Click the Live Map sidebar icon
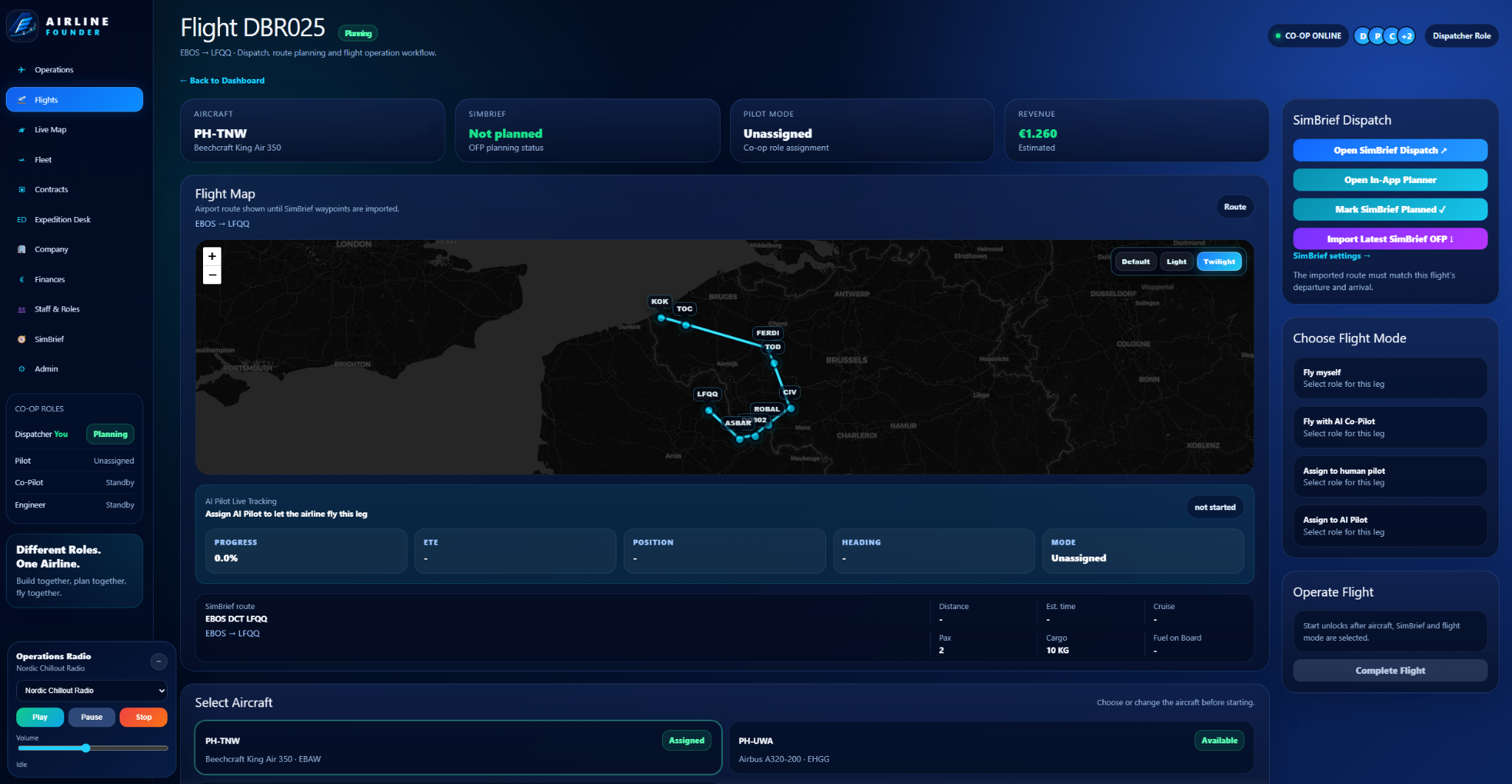Image resolution: width=1512 pixels, height=784 pixels. tap(21, 130)
